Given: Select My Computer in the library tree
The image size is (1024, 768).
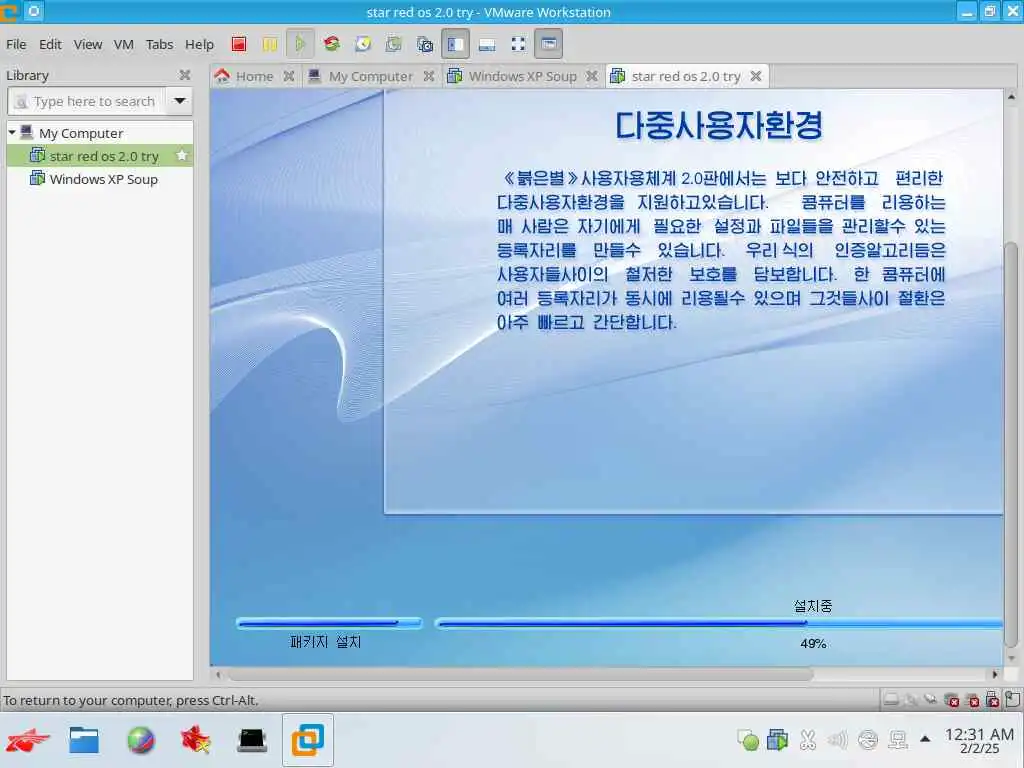Looking at the screenshot, I should (x=81, y=133).
